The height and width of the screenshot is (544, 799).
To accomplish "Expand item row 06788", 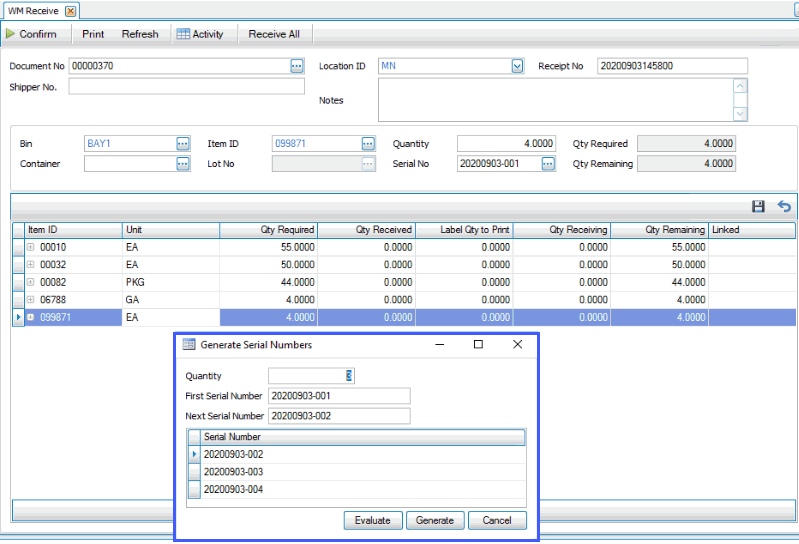I will (31, 300).
